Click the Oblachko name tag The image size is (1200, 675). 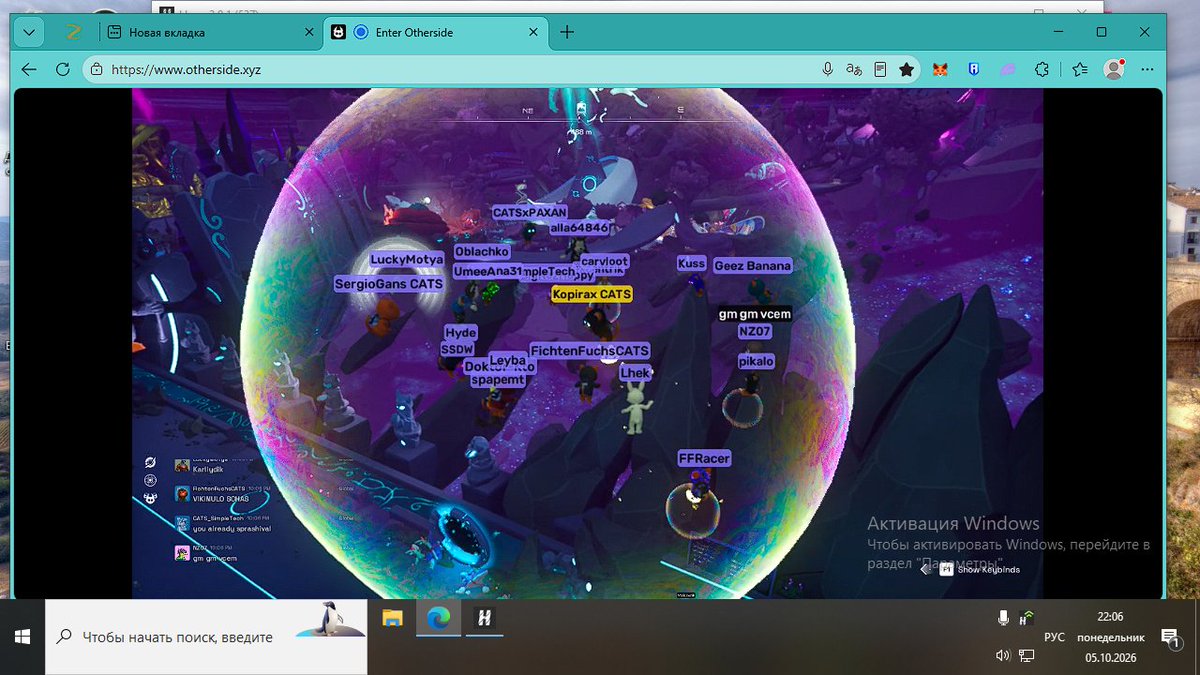(x=482, y=252)
